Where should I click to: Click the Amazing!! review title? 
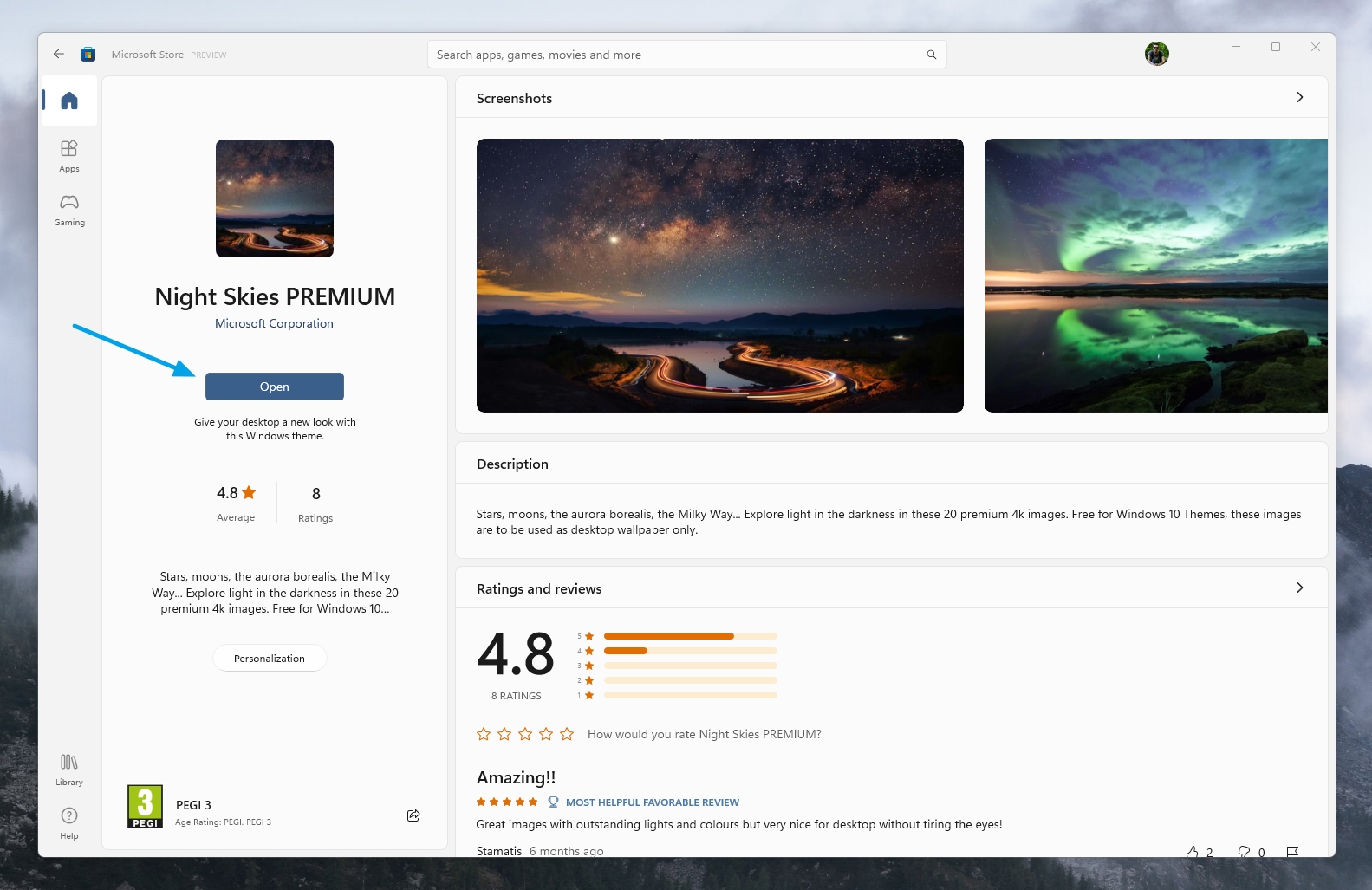click(x=516, y=777)
